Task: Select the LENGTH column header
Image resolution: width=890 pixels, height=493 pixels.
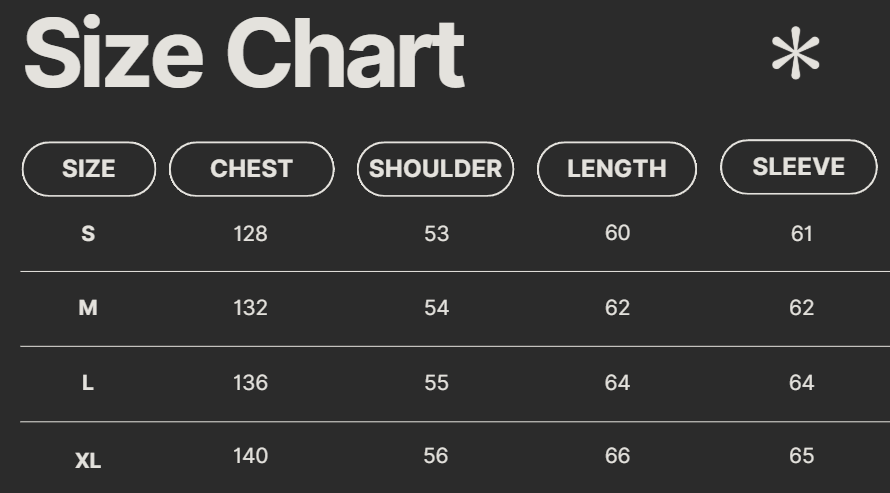Action: click(617, 169)
